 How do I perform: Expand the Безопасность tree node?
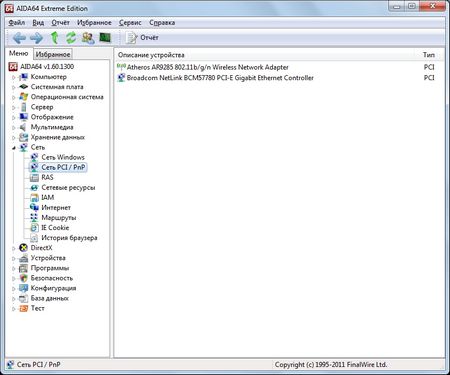13,278
